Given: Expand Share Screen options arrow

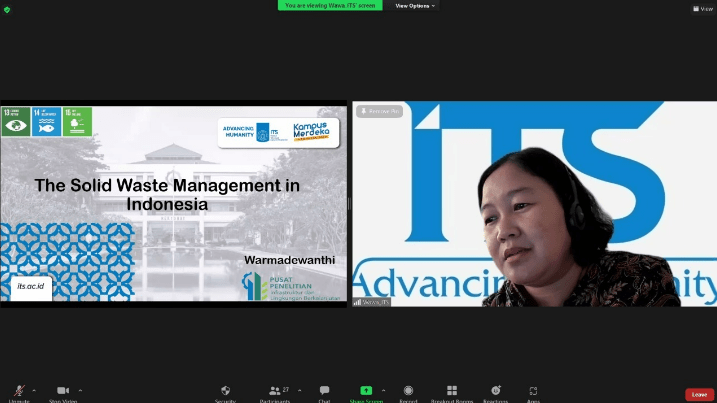Looking at the screenshot, I should [382, 390].
